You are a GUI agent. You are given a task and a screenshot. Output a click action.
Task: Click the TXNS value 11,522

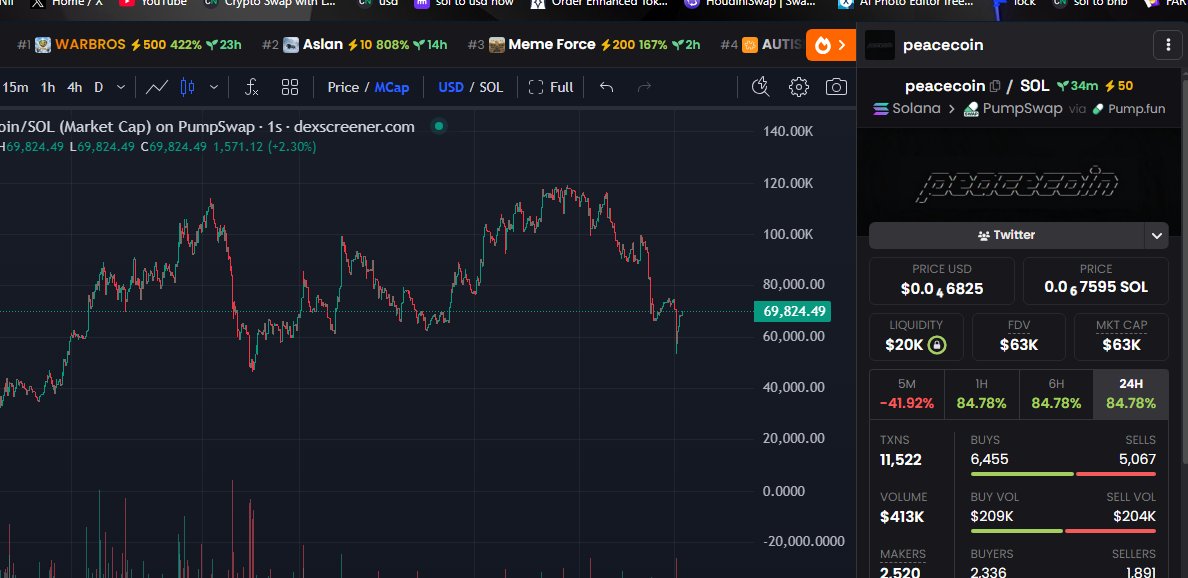point(901,460)
